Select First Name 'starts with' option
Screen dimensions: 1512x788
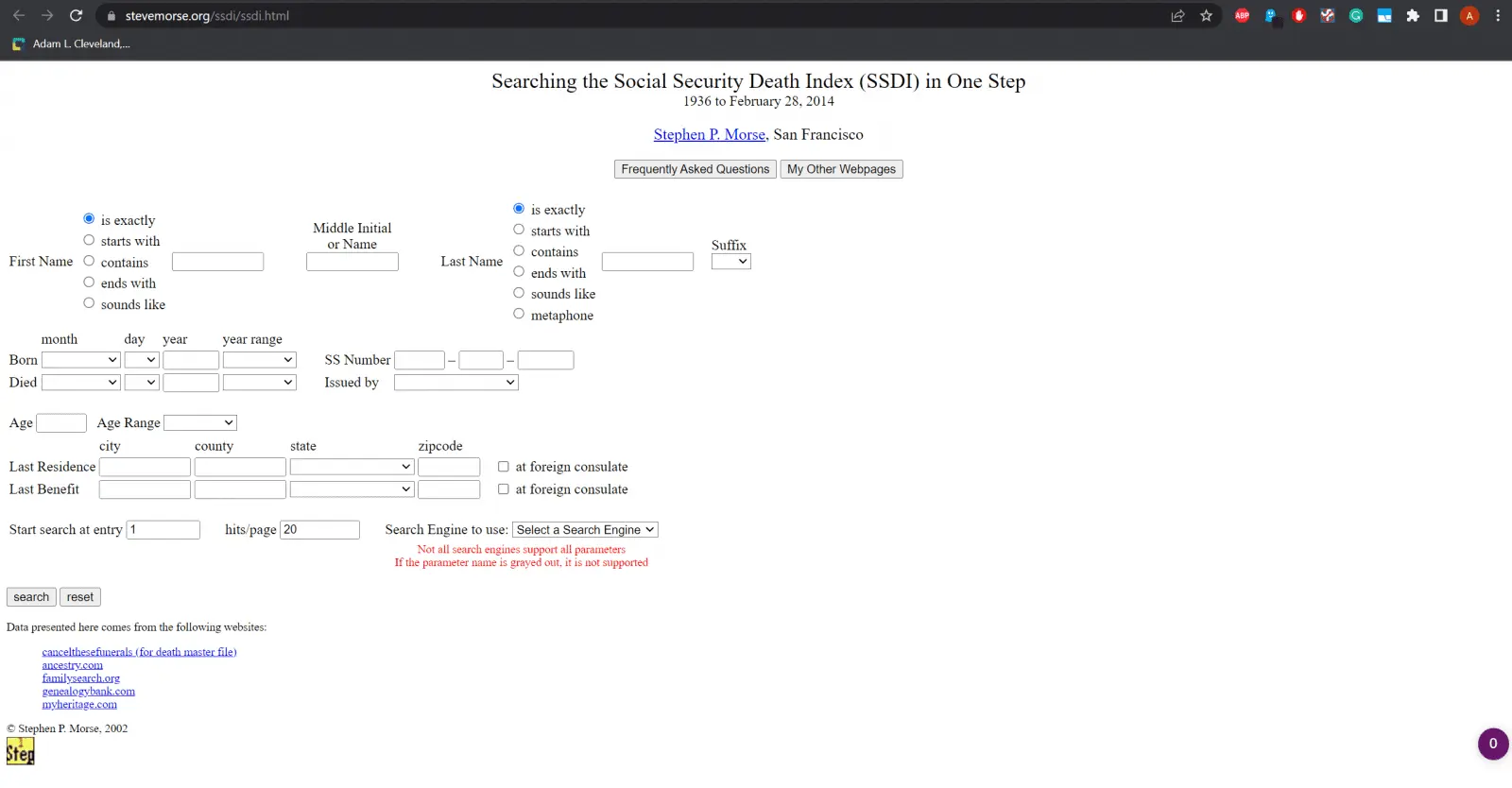pyautogui.click(x=89, y=240)
